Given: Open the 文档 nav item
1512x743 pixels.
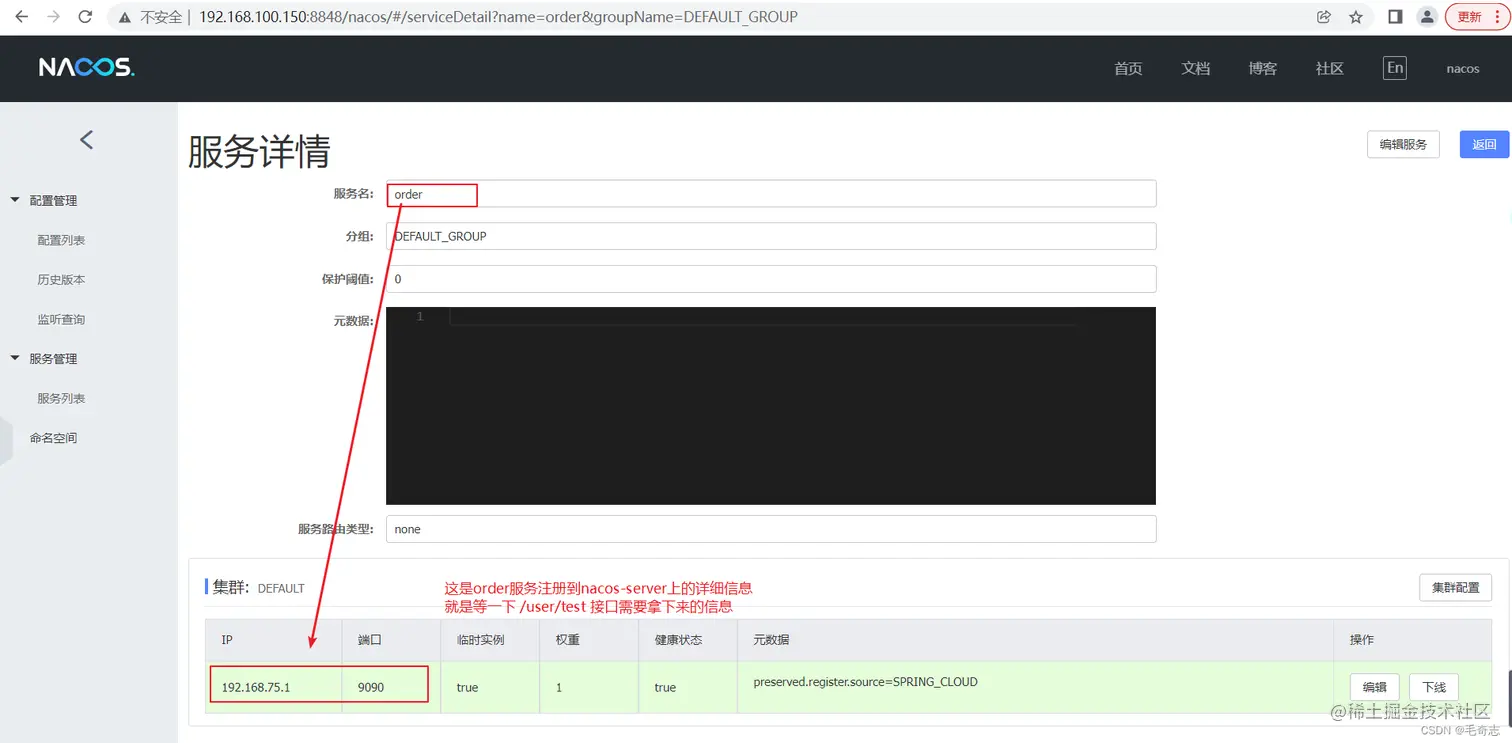Looking at the screenshot, I should pyautogui.click(x=1195, y=69).
